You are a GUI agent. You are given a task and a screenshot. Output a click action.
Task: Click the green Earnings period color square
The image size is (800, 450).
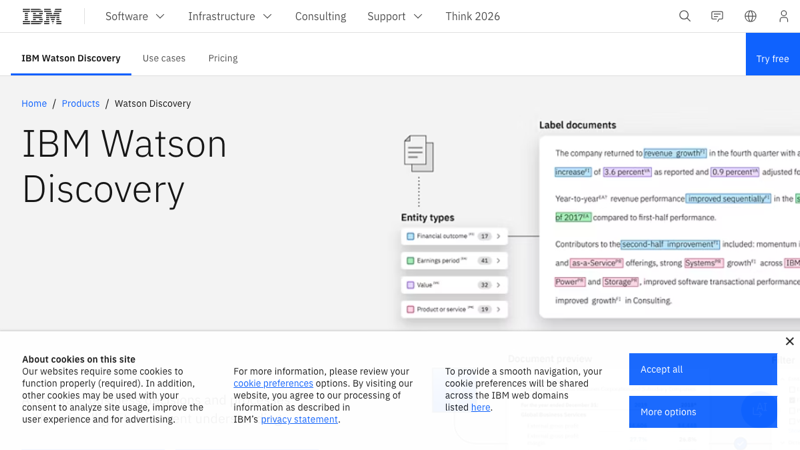(410, 261)
